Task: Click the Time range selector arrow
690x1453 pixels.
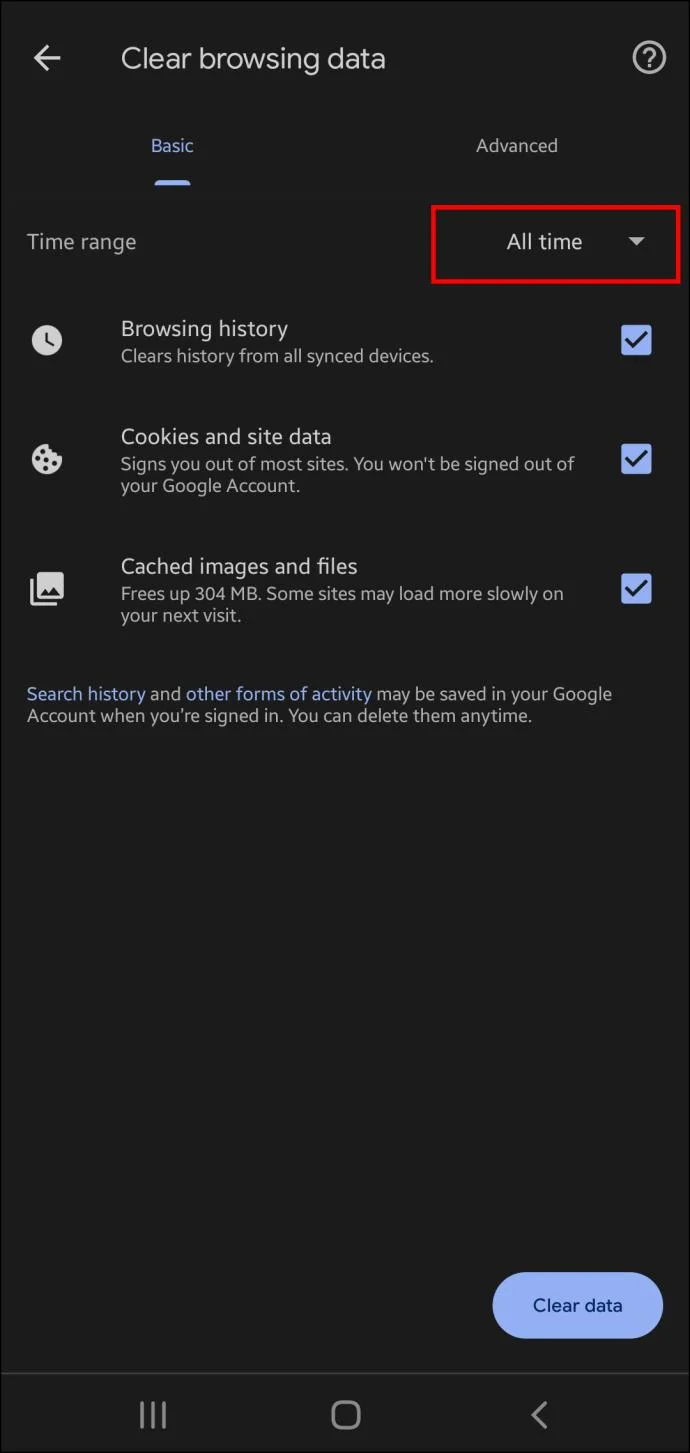Action: coord(637,243)
